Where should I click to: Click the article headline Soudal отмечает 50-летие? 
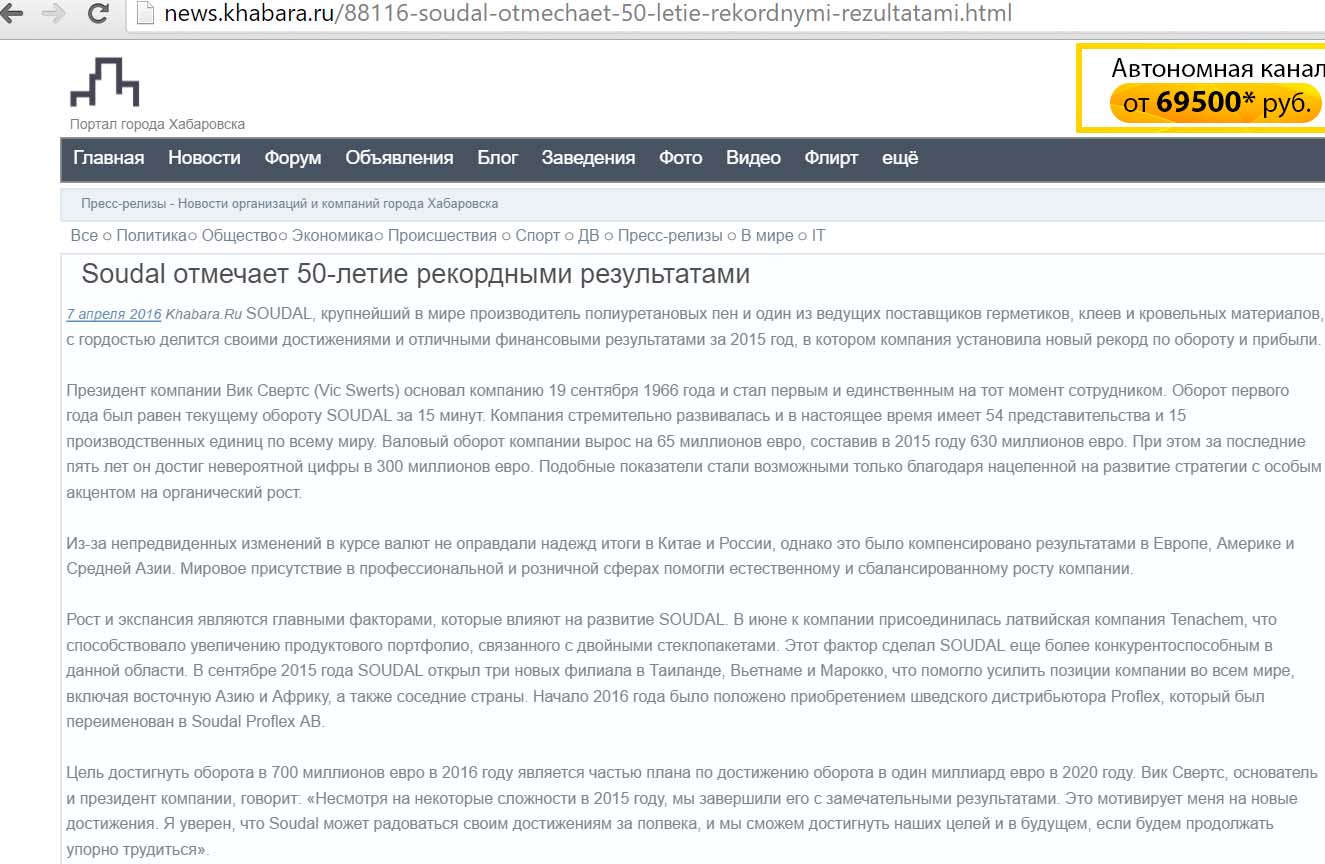415,274
